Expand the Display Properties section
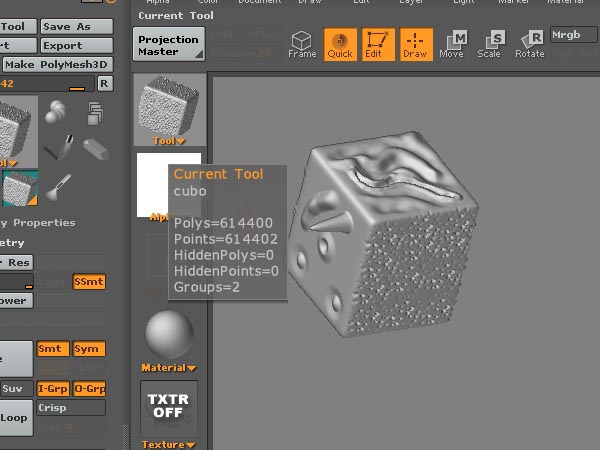600x450 pixels. pos(38,223)
